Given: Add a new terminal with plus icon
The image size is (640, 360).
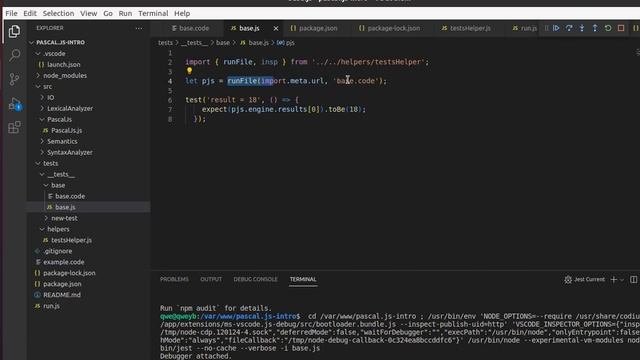Looking at the screenshot, I should pos(613,280).
